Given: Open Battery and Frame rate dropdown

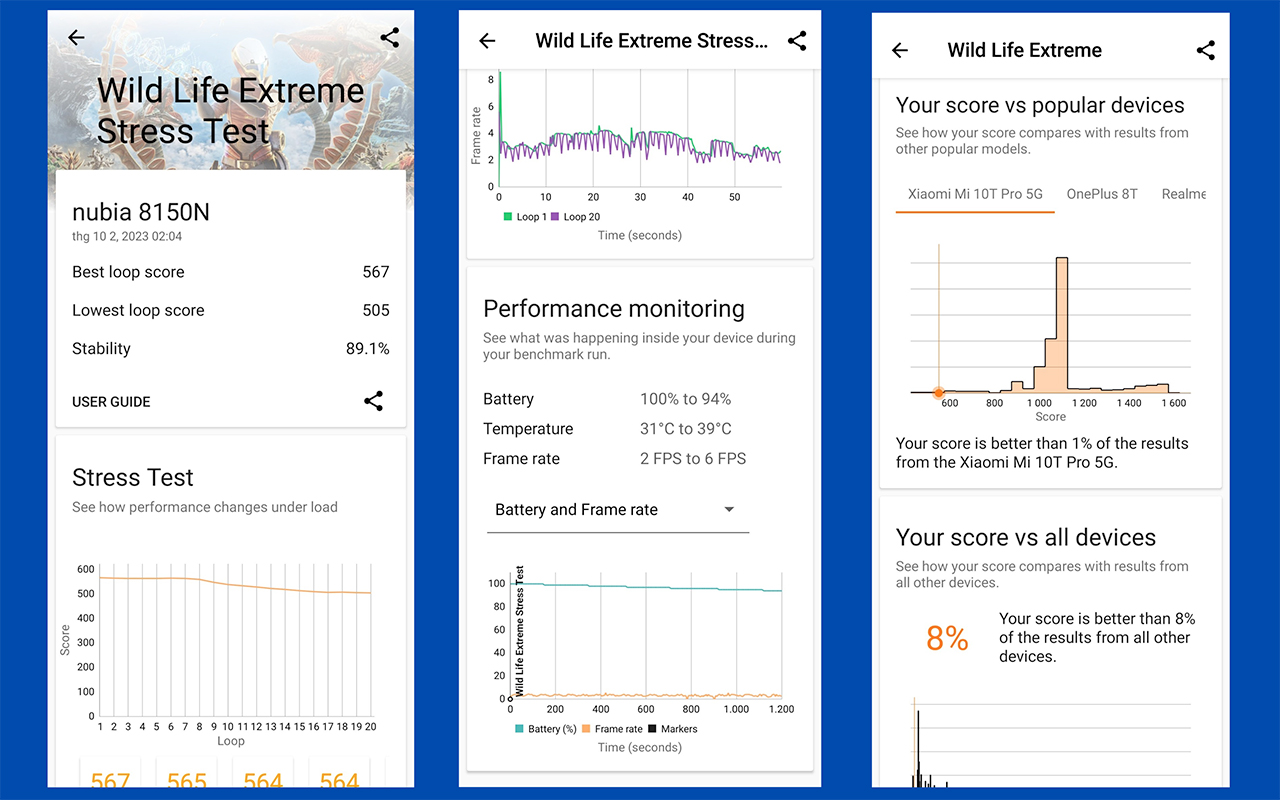Looking at the screenshot, I should click(617, 510).
